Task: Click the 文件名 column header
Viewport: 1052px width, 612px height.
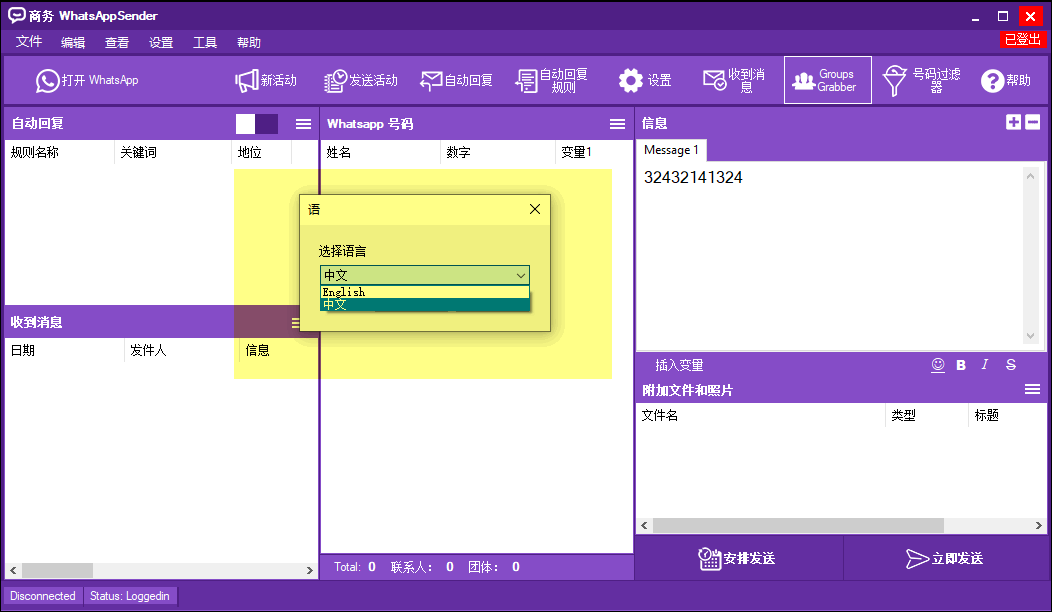Action: [761, 415]
